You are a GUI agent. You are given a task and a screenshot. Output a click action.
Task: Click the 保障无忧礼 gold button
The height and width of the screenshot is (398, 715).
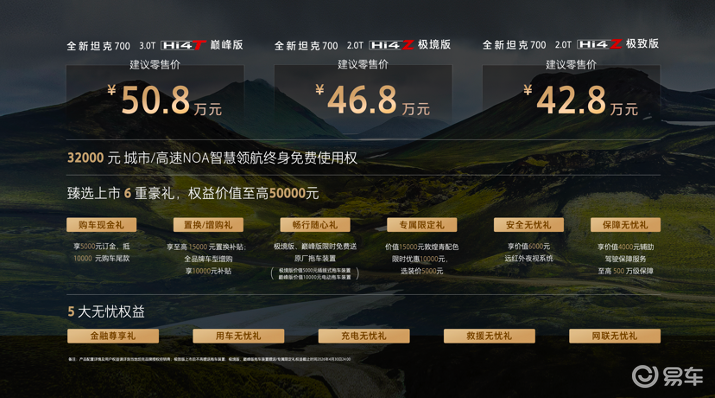625,225
